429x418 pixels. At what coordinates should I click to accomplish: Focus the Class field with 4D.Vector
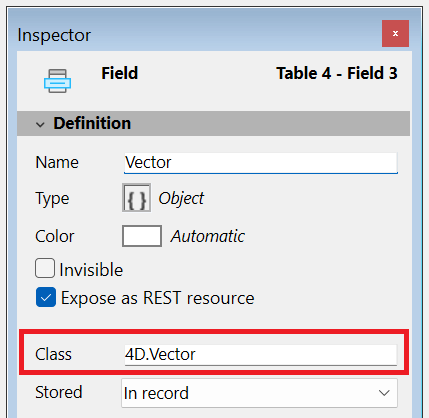click(x=261, y=355)
